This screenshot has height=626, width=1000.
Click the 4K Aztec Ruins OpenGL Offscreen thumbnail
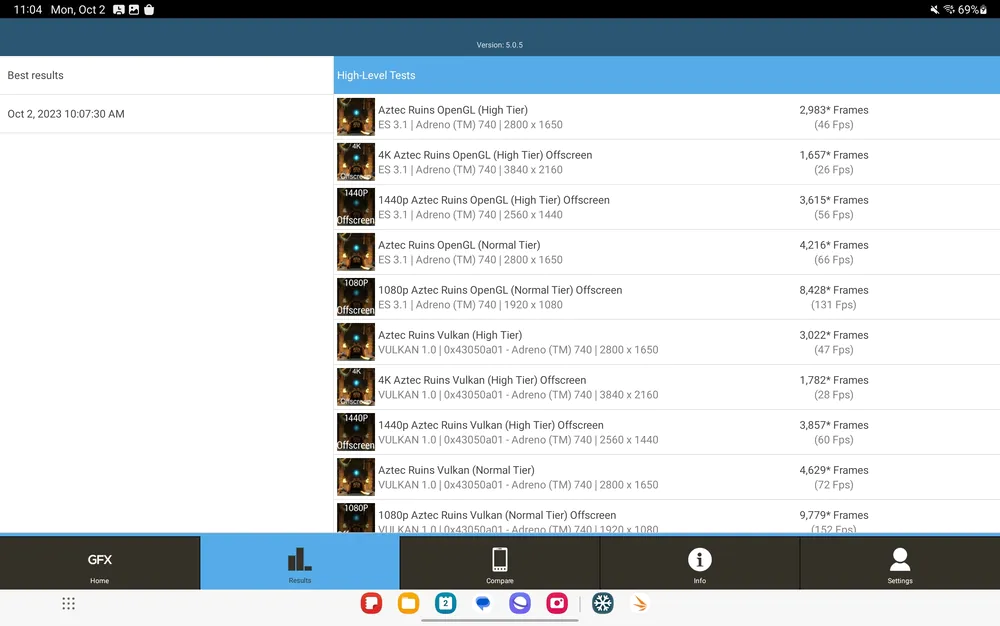[356, 162]
